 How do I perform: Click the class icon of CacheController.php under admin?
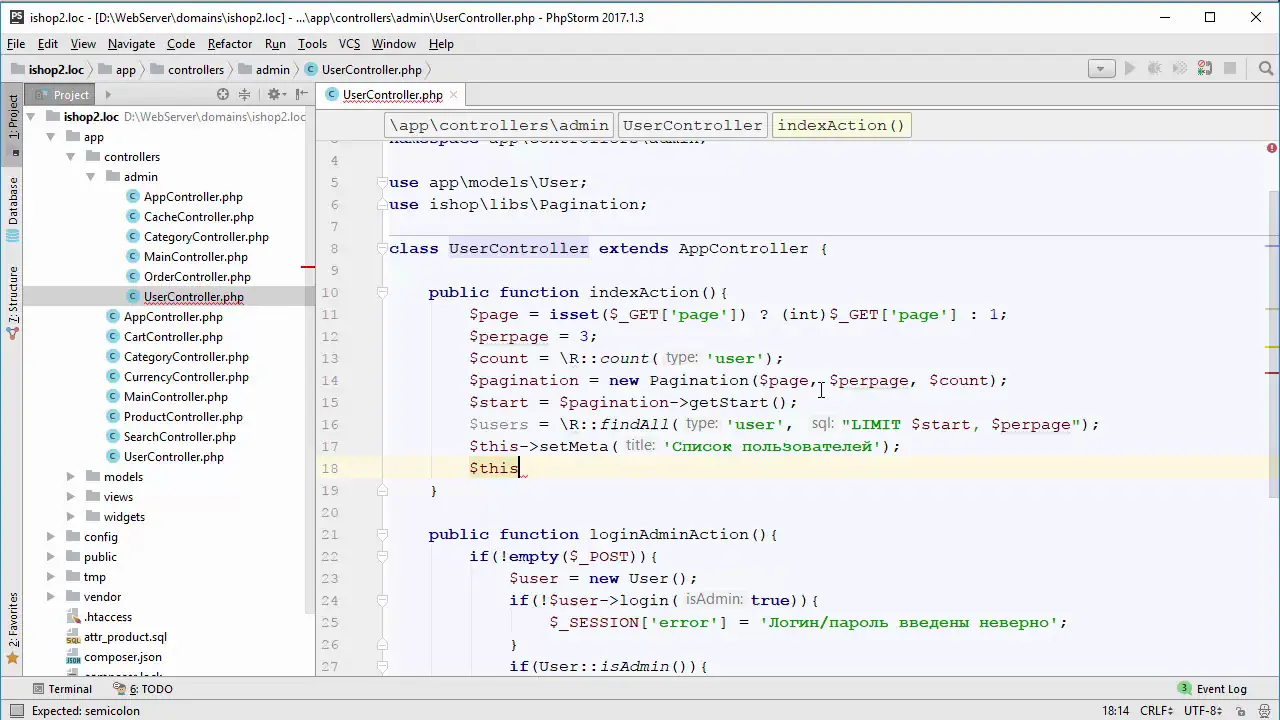coord(133,217)
